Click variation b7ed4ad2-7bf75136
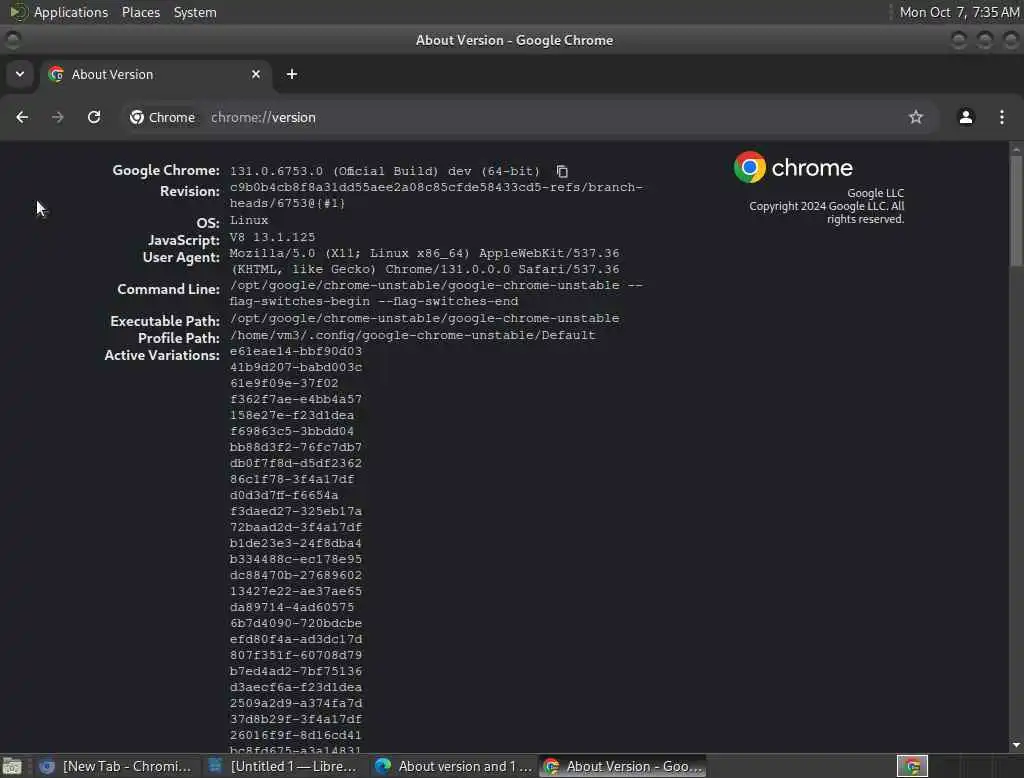 tap(296, 671)
